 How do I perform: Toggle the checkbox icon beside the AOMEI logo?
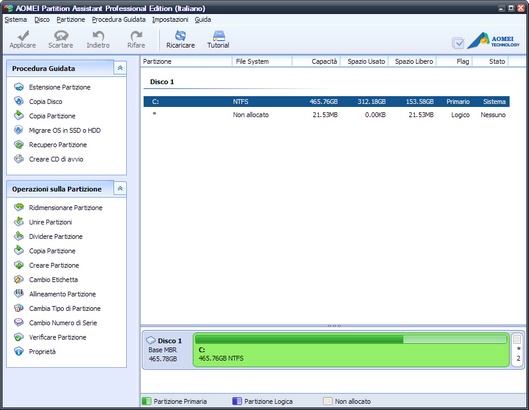click(x=458, y=43)
